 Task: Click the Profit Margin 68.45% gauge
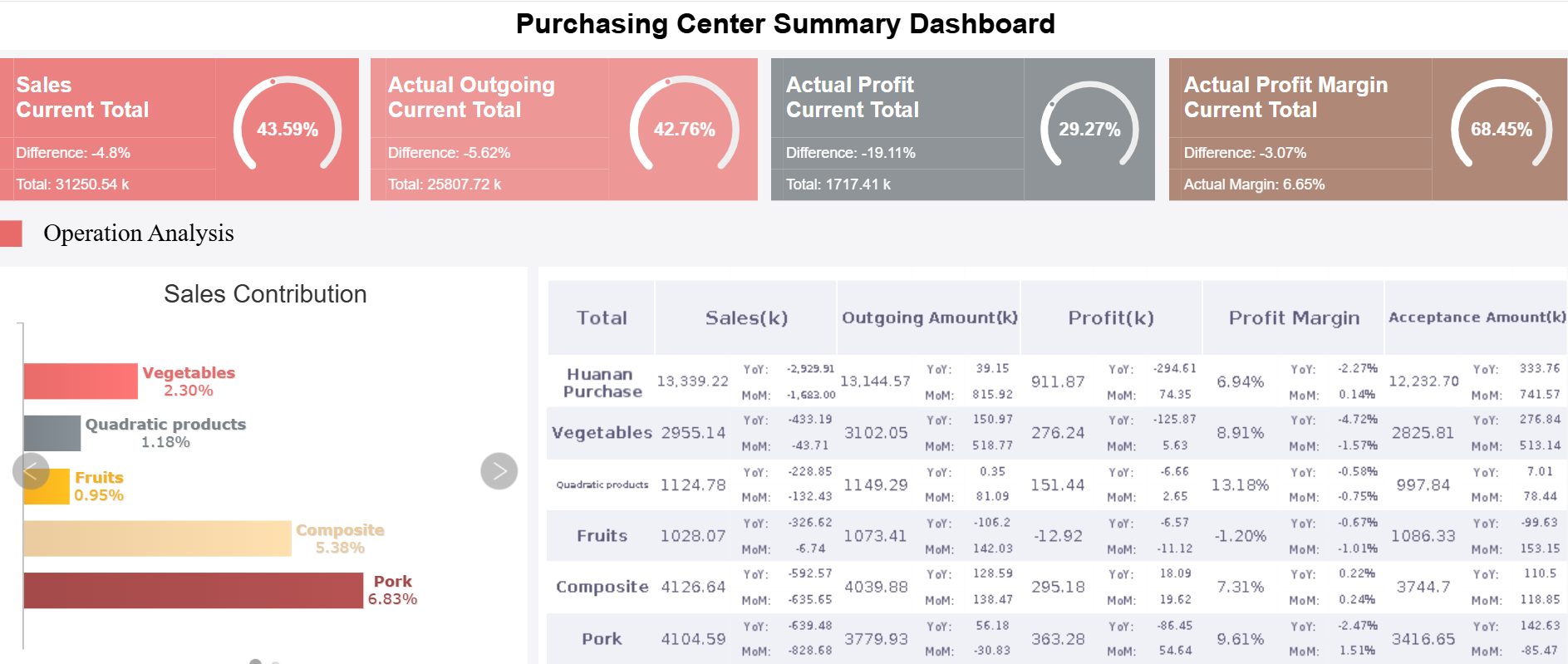[1501, 128]
